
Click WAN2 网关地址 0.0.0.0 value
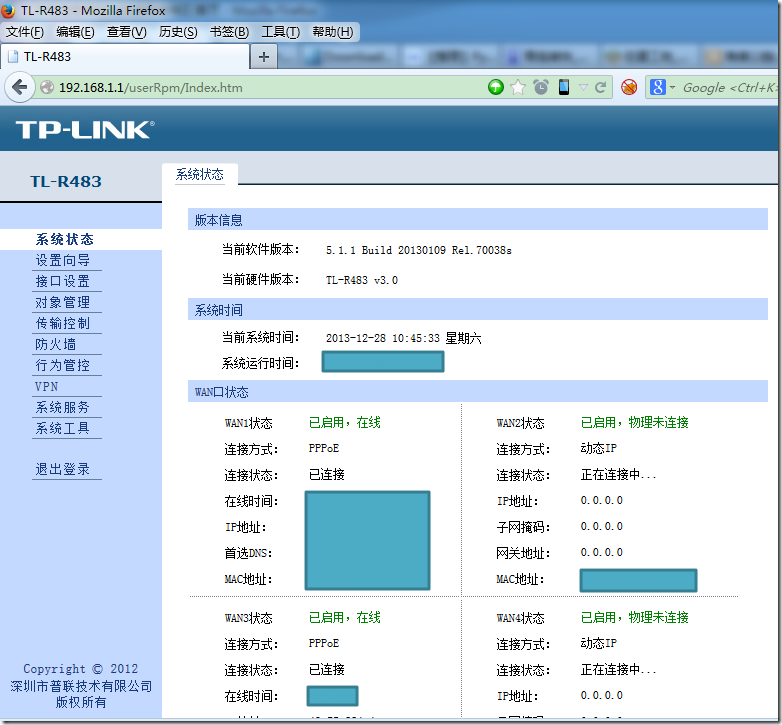[601, 552]
